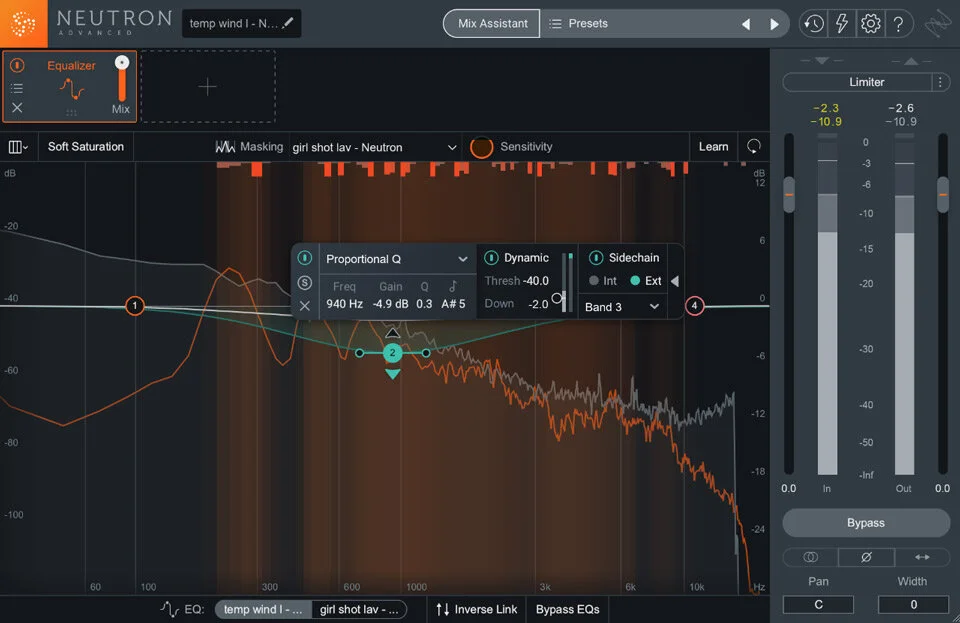Edit the -4.9 dB gain value
960x623 pixels.
tap(390, 304)
